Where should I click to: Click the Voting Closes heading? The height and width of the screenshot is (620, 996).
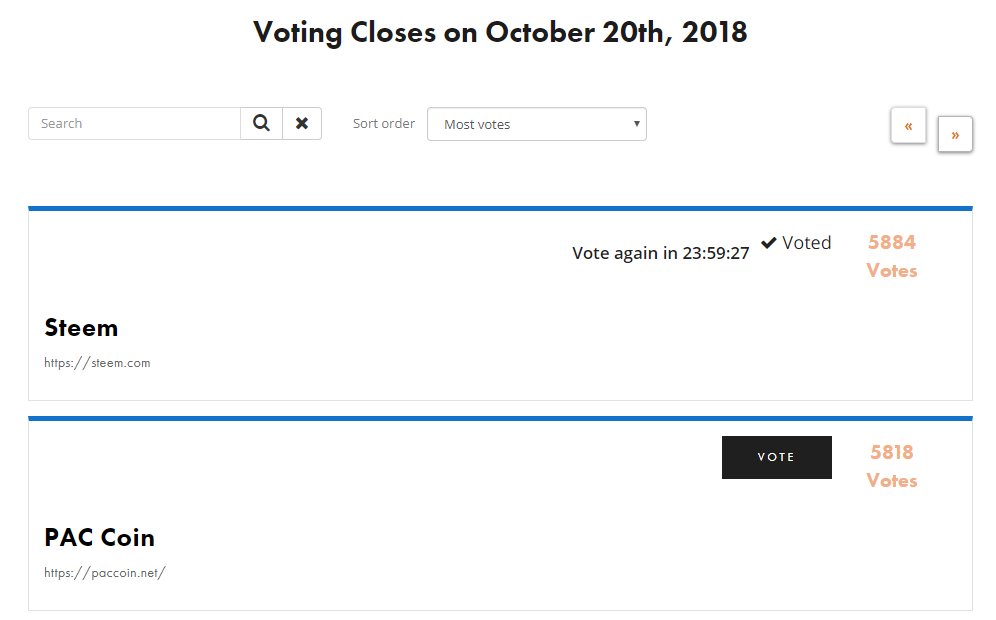click(500, 32)
